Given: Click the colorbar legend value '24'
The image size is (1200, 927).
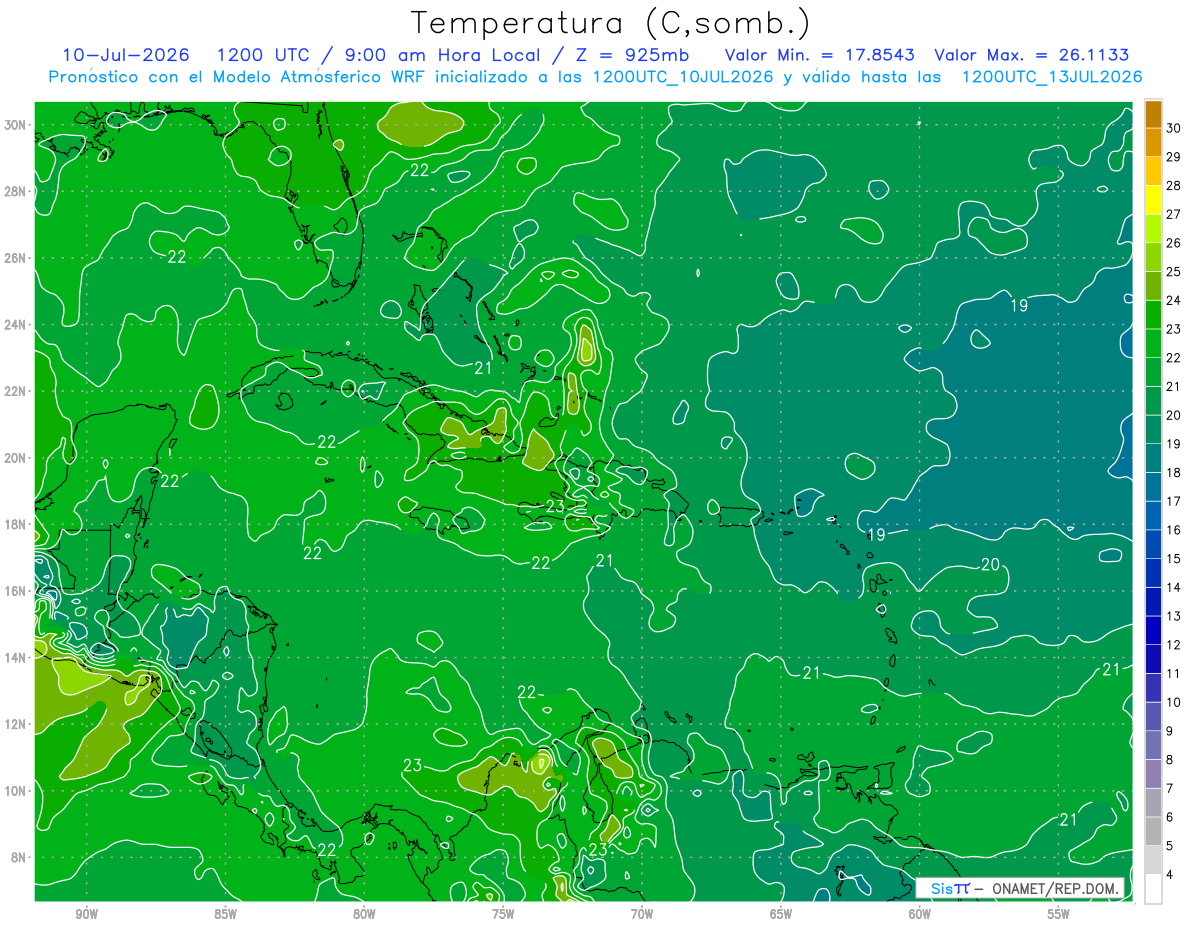Looking at the screenshot, I should pyautogui.click(x=1173, y=300).
